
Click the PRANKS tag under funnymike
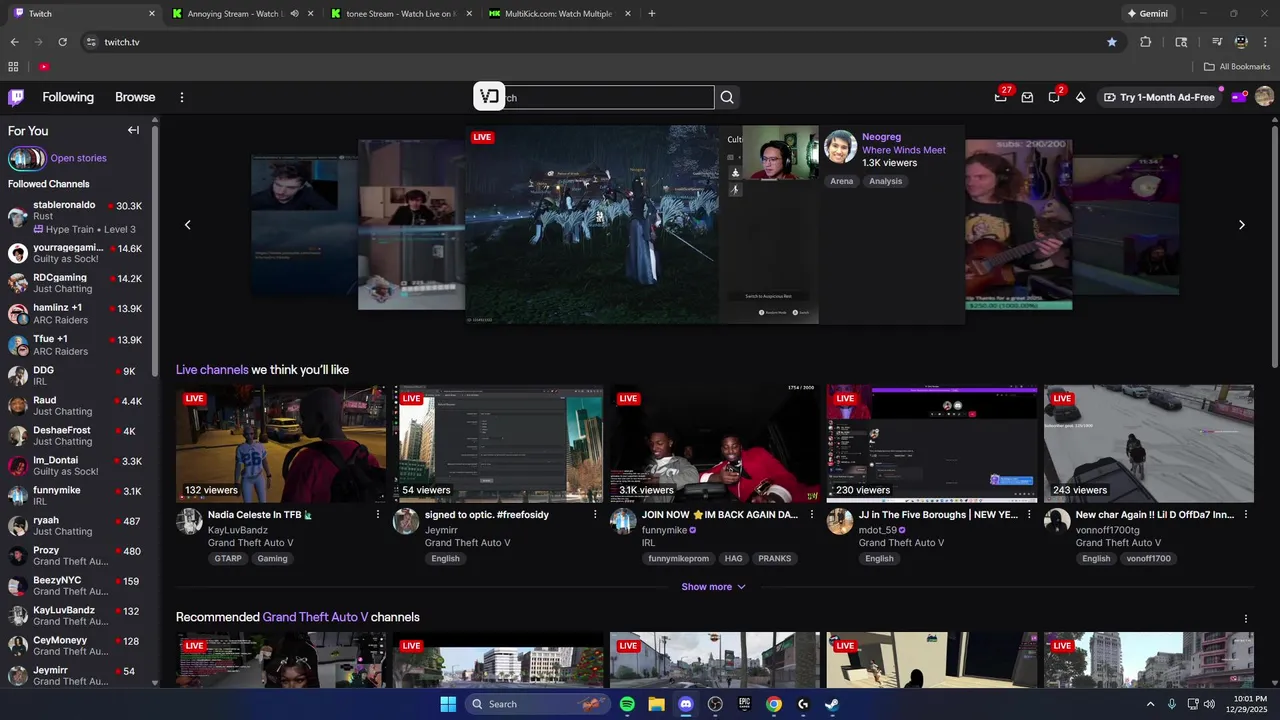(775, 559)
